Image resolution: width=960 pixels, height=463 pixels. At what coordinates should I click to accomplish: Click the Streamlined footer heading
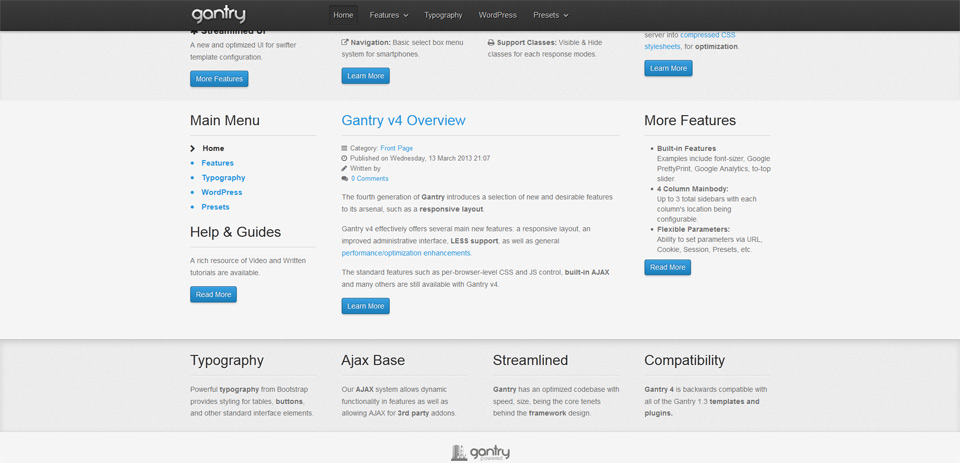[x=530, y=360]
